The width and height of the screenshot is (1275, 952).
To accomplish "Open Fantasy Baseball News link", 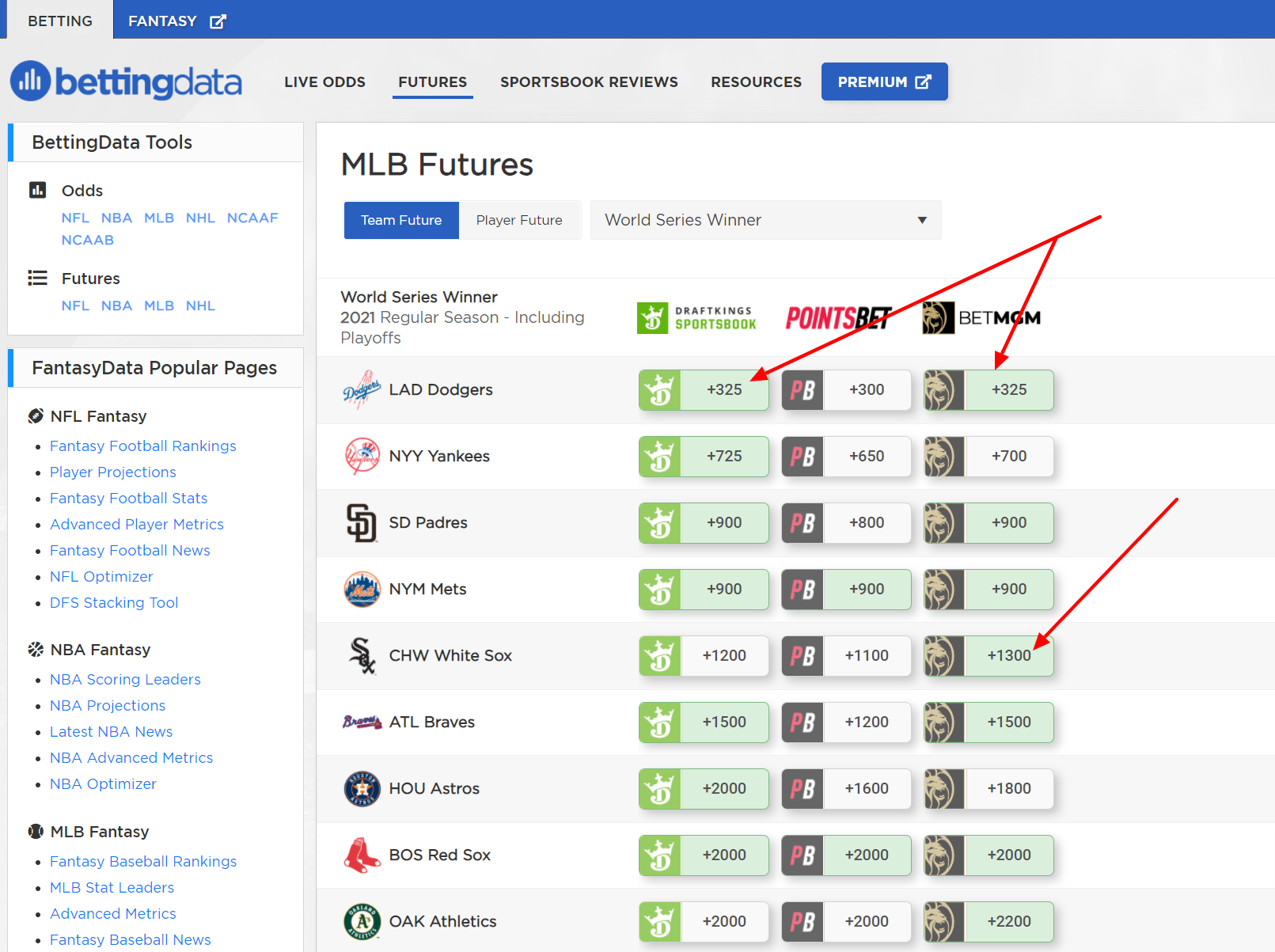I will (131, 939).
